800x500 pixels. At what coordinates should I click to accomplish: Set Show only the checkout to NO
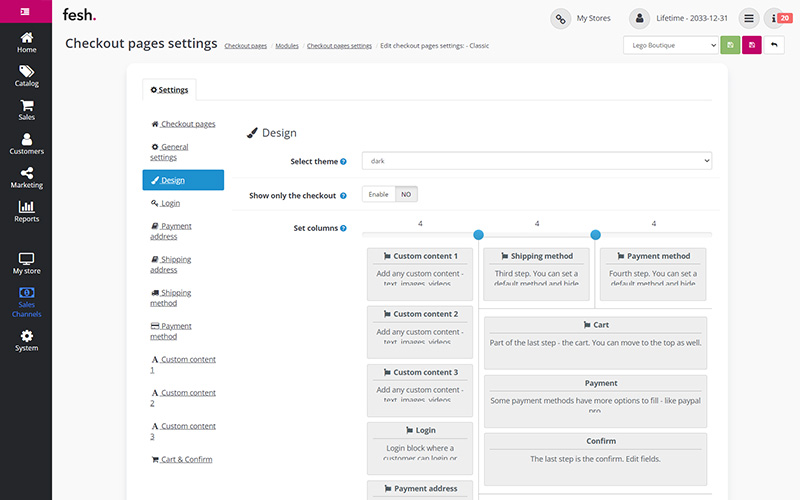point(406,194)
